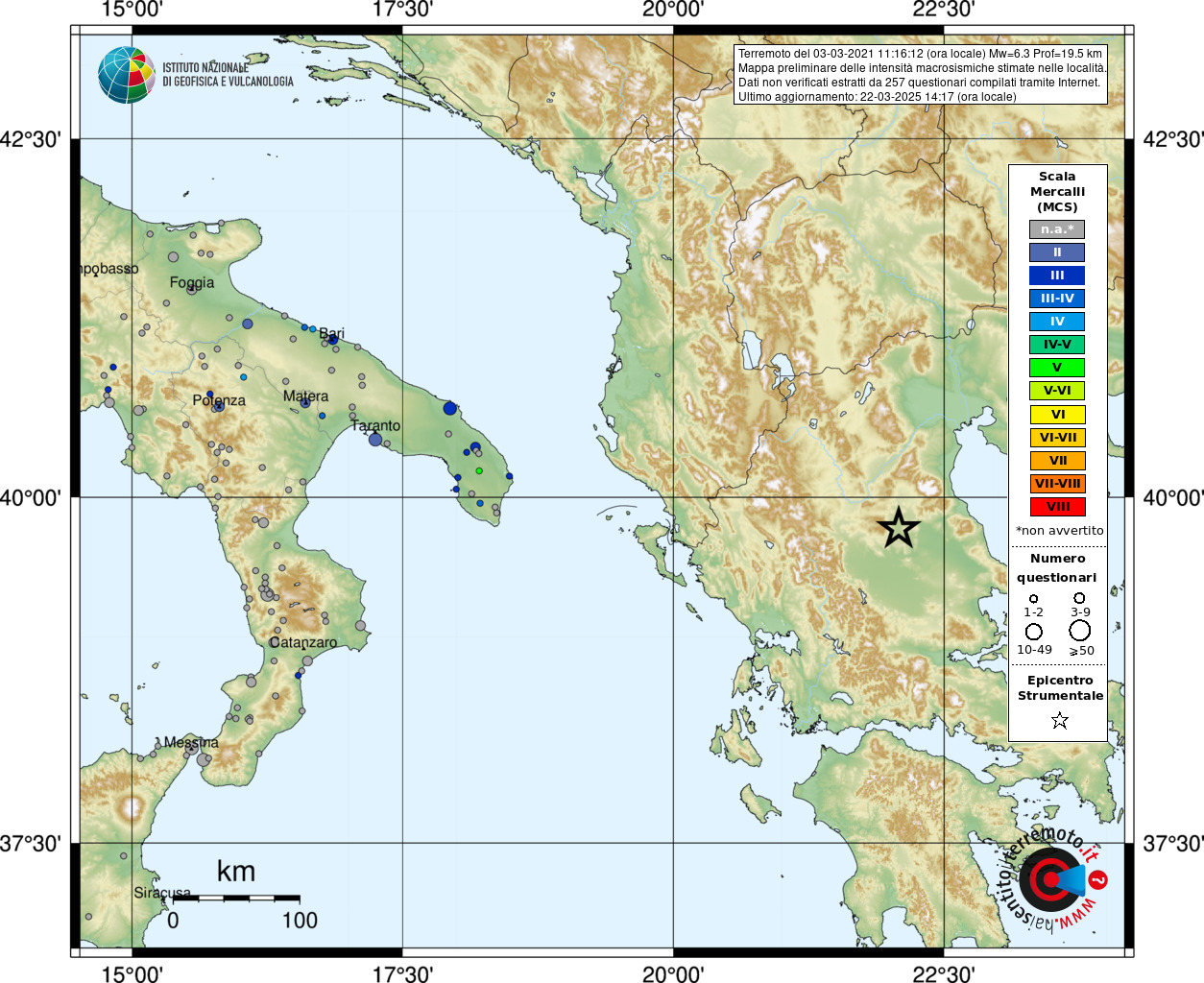Click the orange VII intensity legend swatch
This screenshot has width=1204, height=983.
(x=1057, y=461)
